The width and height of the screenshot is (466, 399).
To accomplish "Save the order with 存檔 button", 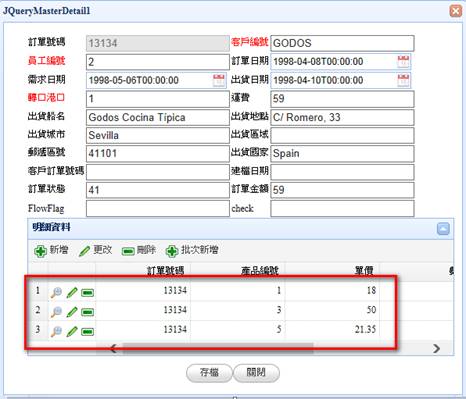I will coord(209,372).
